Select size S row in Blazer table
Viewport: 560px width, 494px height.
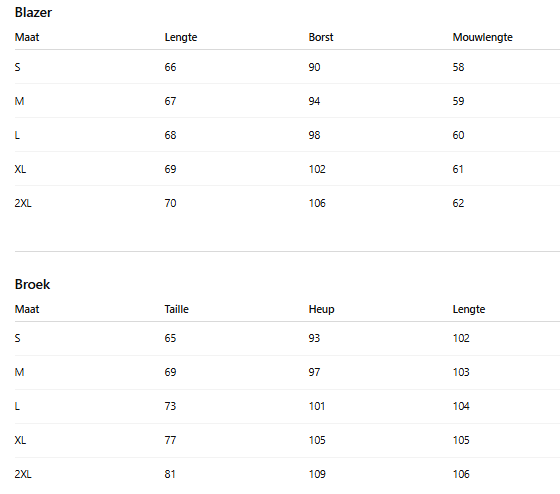click(x=287, y=67)
